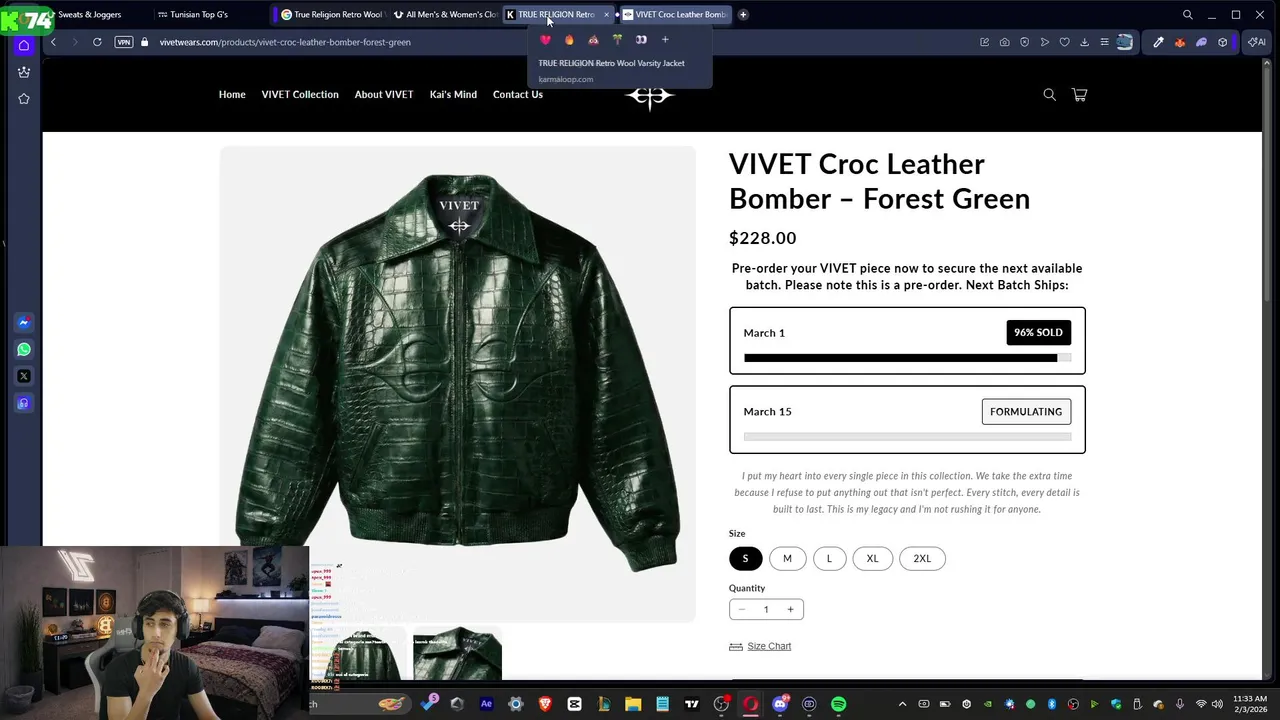Increase quantity with the plus button
Image resolution: width=1280 pixels, height=720 pixels.
pyautogui.click(x=790, y=609)
